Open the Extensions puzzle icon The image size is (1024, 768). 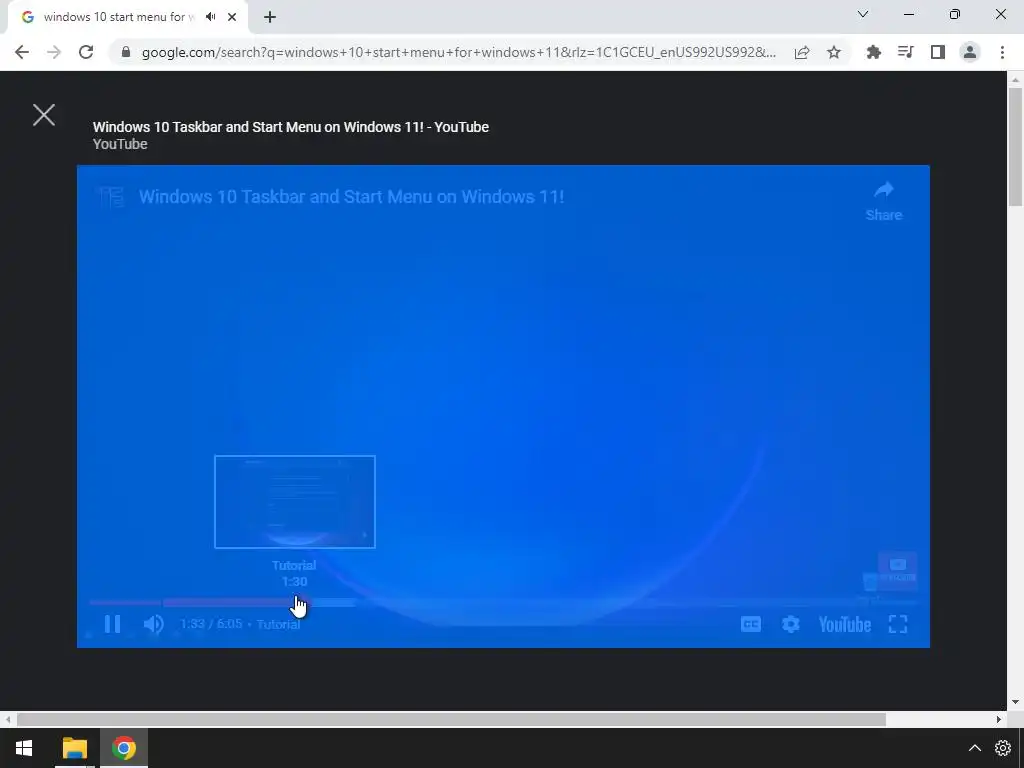click(x=873, y=52)
